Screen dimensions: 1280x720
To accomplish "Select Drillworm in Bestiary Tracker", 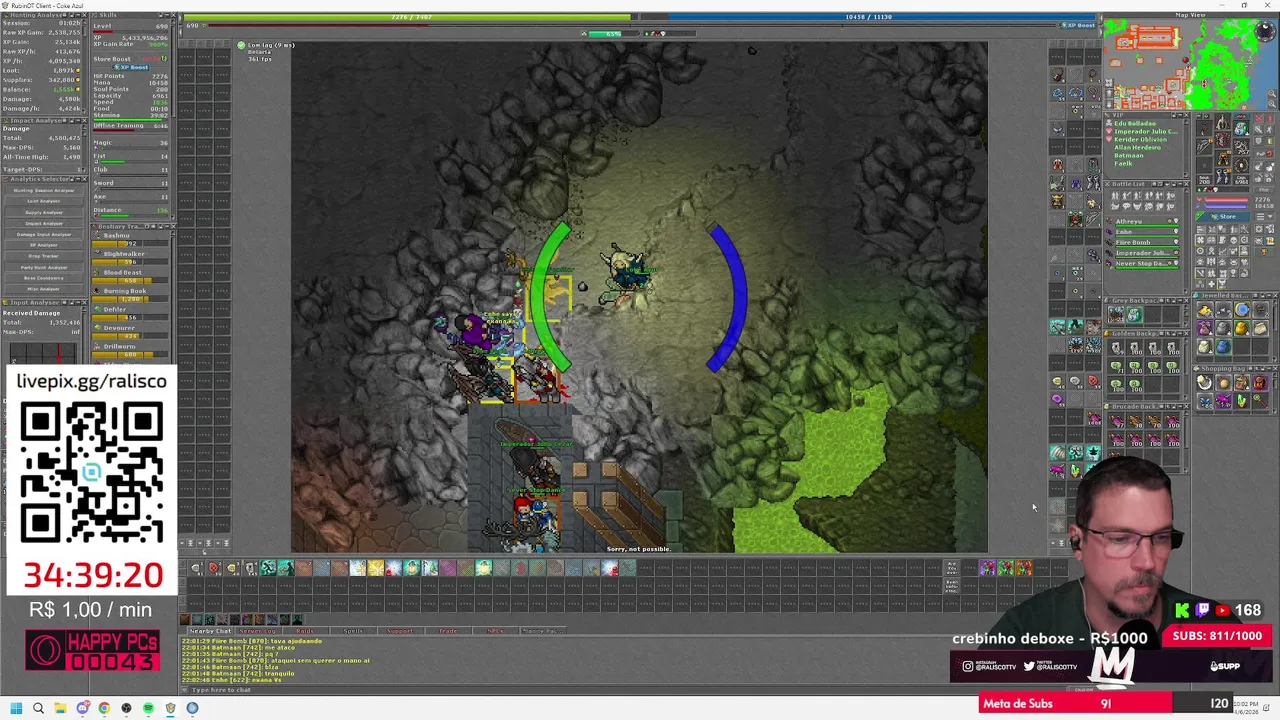I will tap(131, 350).
